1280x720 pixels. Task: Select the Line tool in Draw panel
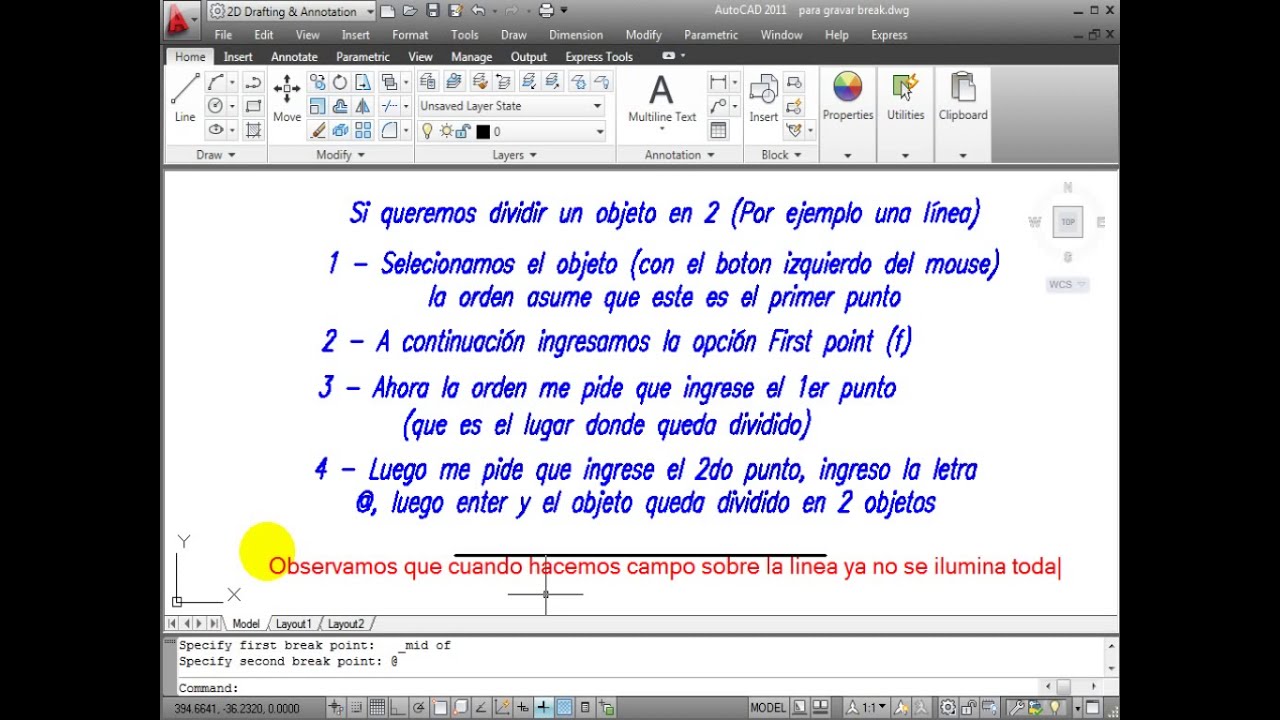185,98
